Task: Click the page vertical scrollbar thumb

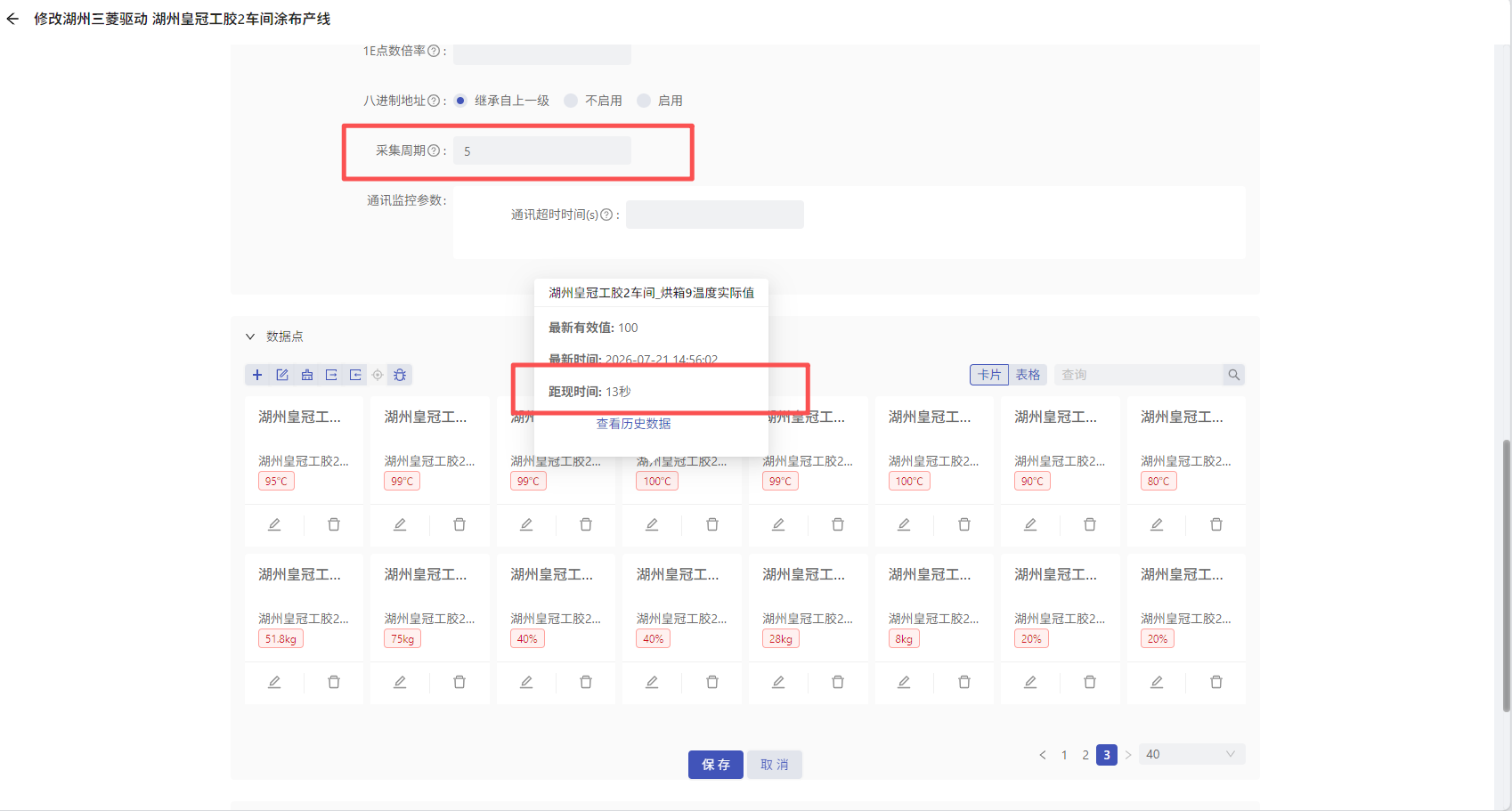Action: coord(1507,575)
